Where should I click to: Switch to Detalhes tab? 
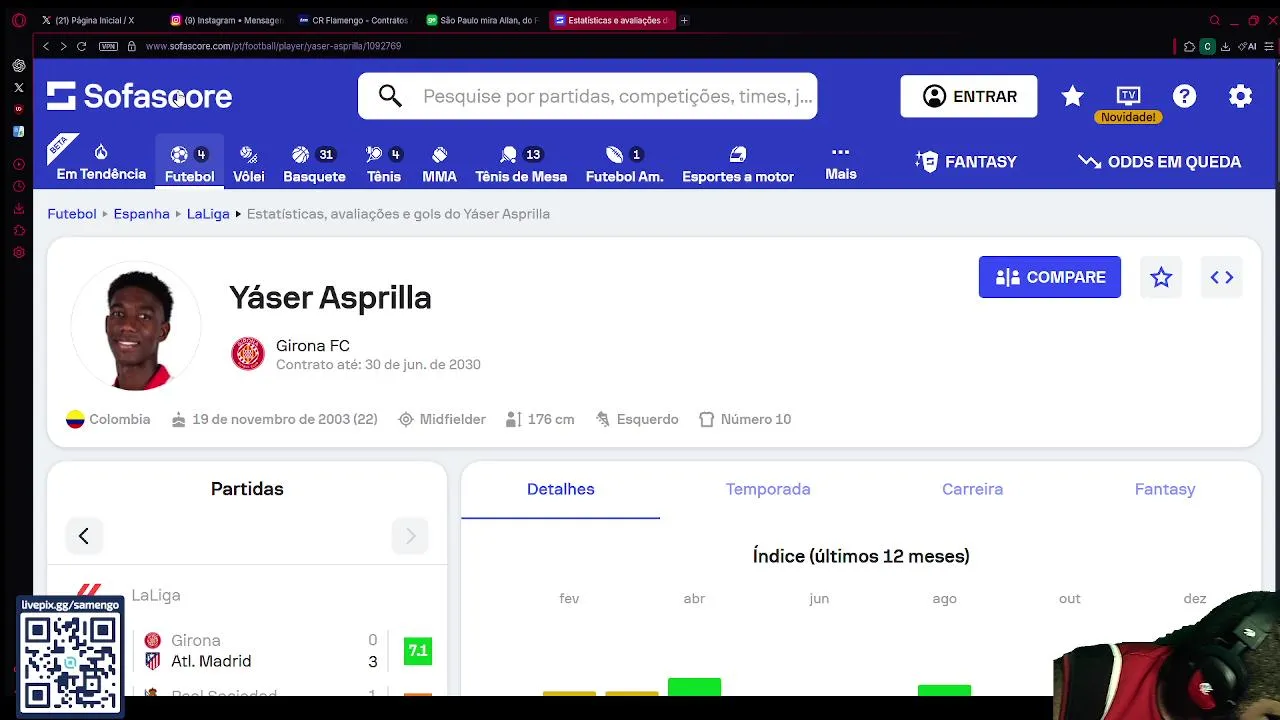coord(560,489)
